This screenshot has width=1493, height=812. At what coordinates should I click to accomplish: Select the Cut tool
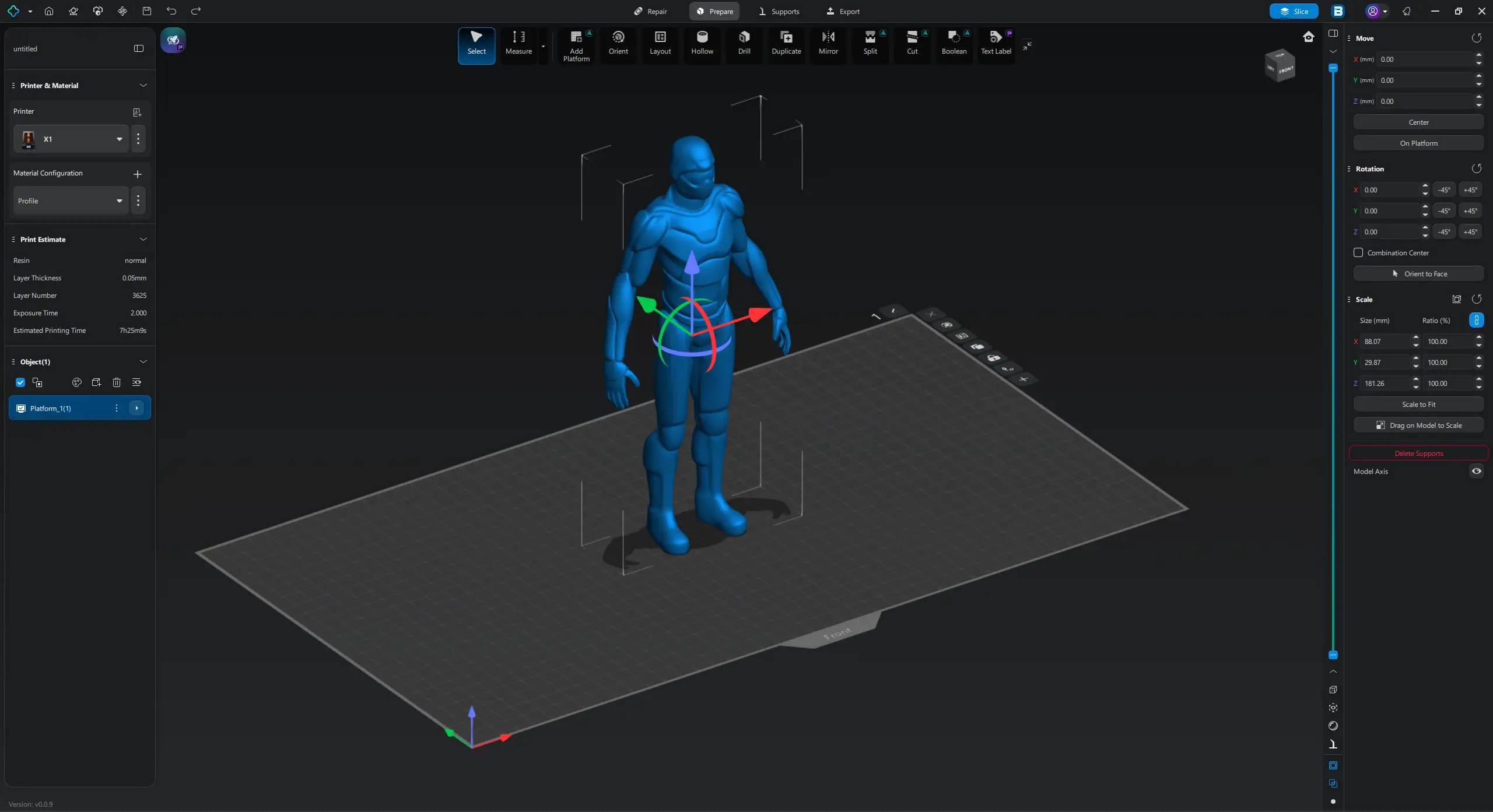click(912, 44)
